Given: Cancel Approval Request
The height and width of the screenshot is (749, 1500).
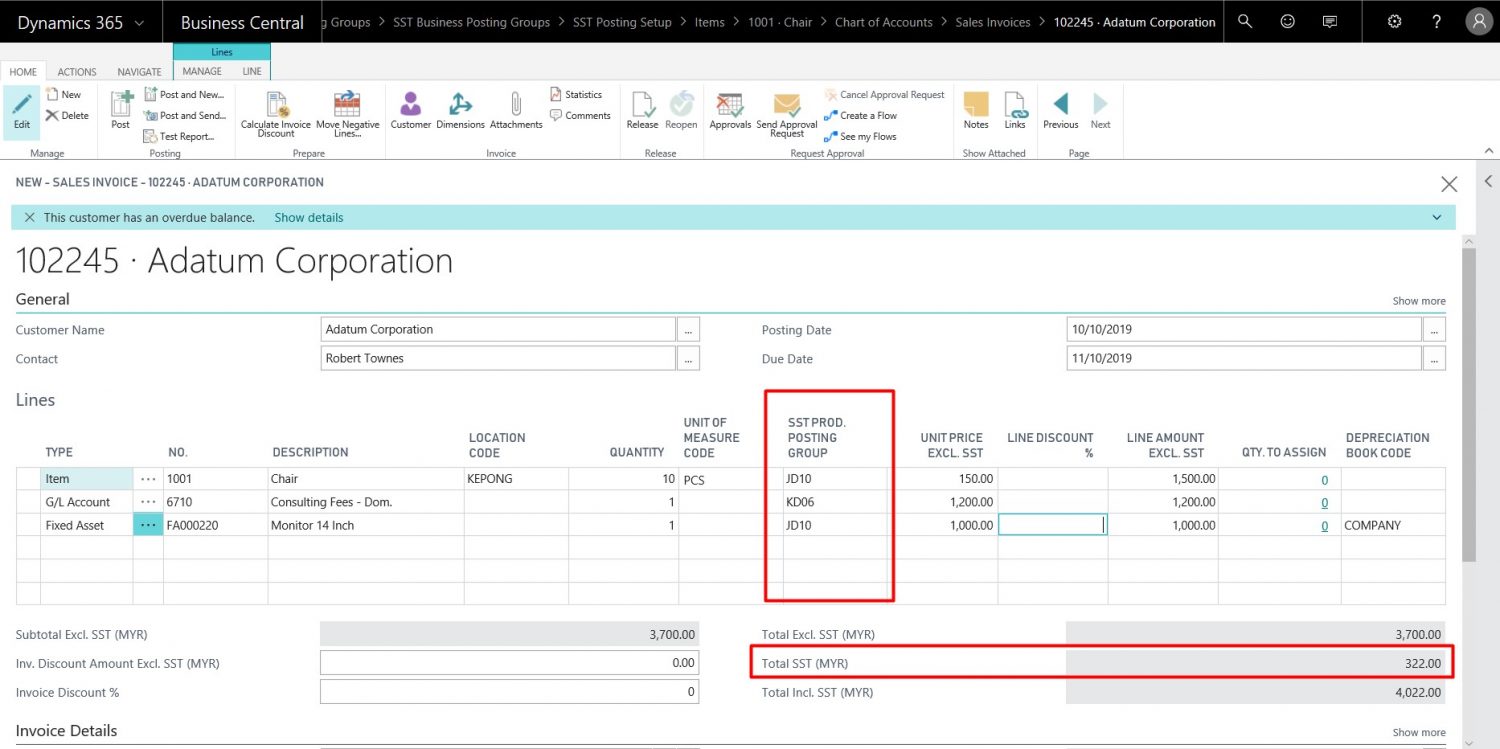Looking at the screenshot, I should (884, 95).
